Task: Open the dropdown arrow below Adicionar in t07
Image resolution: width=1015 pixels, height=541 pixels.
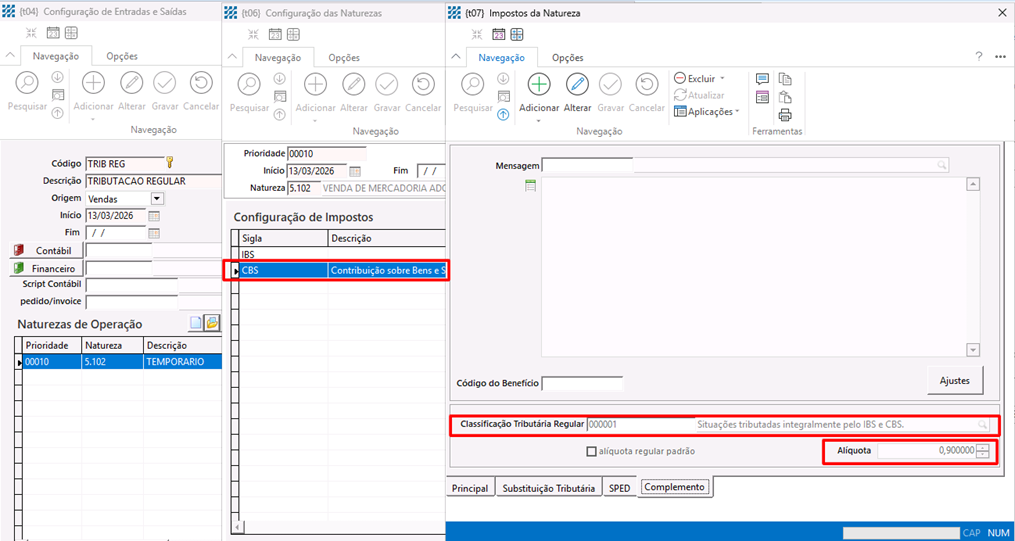Action: coord(539,121)
